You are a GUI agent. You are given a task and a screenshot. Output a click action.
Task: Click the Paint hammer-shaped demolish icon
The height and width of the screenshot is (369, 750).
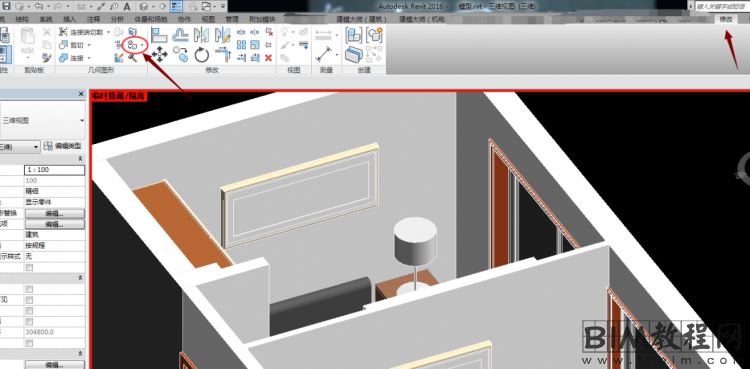tap(133, 58)
